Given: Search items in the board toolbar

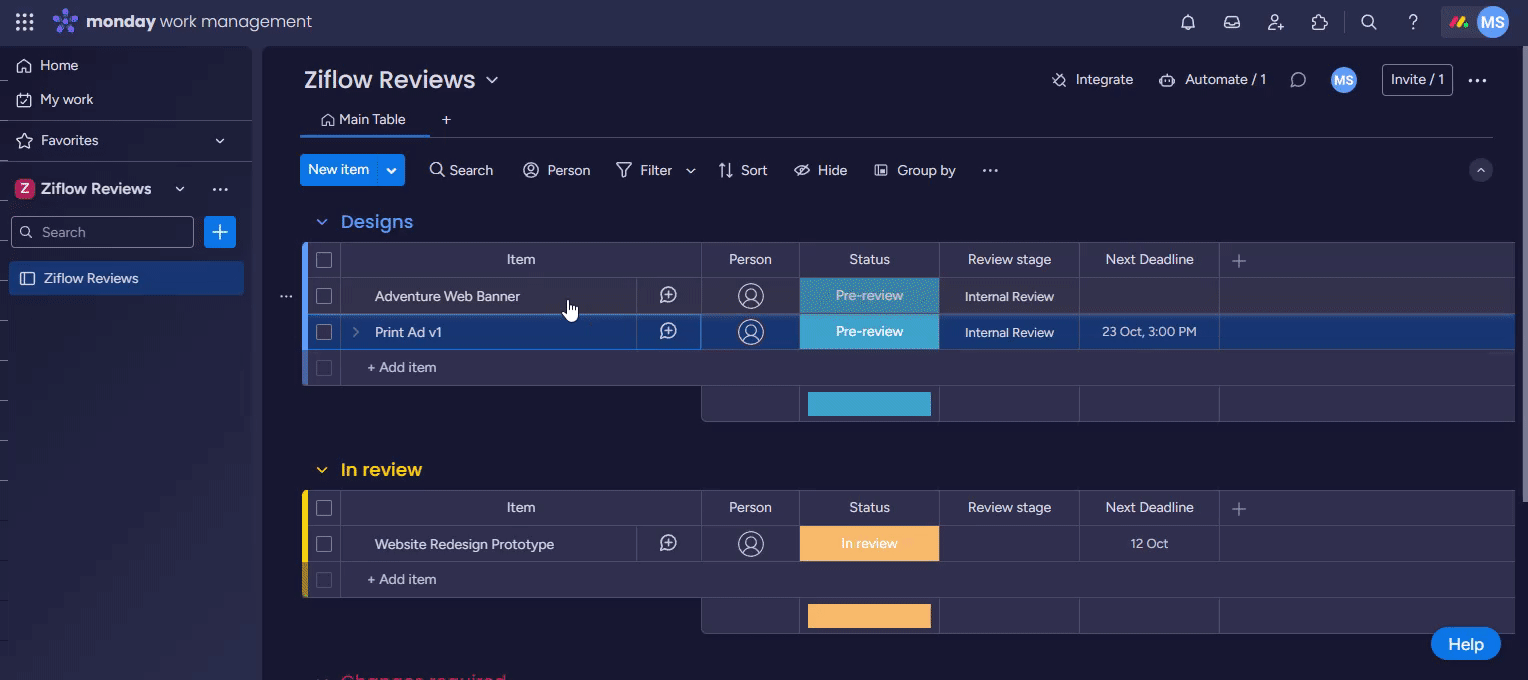Looking at the screenshot, I should click(461, 170).
